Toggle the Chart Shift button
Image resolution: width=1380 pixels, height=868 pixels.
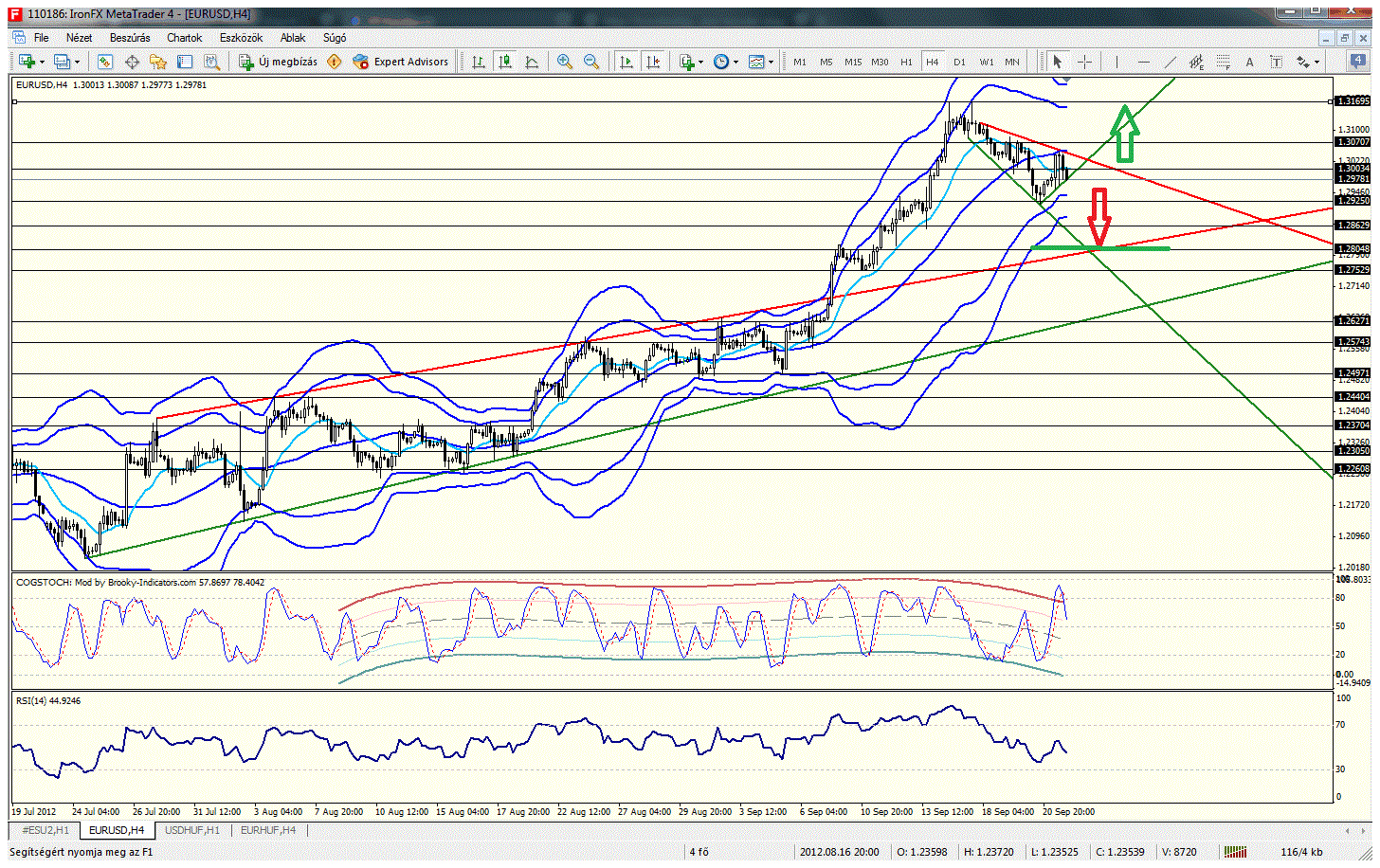coord(652,62)
